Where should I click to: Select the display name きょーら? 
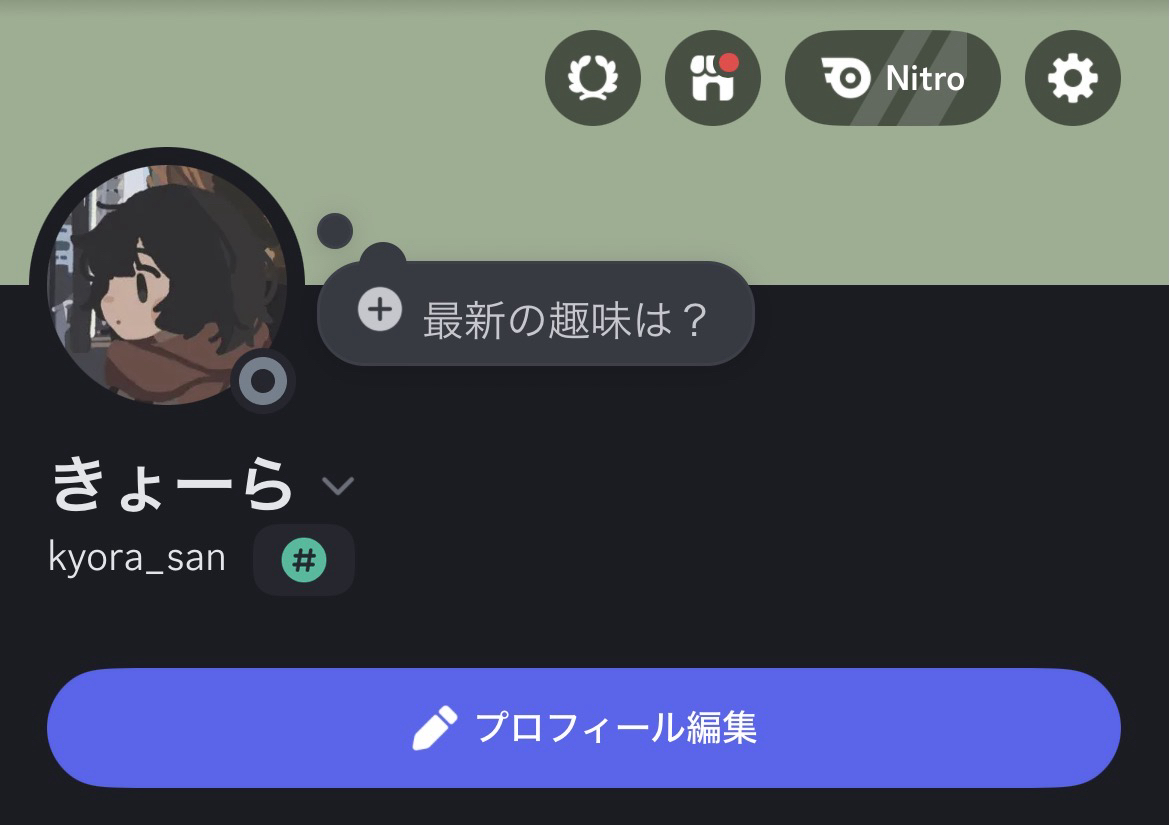click(171, 485)
